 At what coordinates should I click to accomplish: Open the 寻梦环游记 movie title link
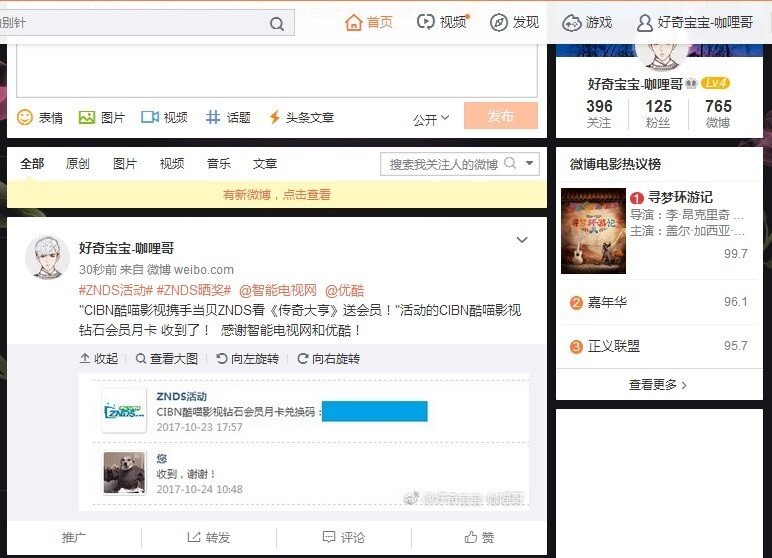[x=680, y=197]
